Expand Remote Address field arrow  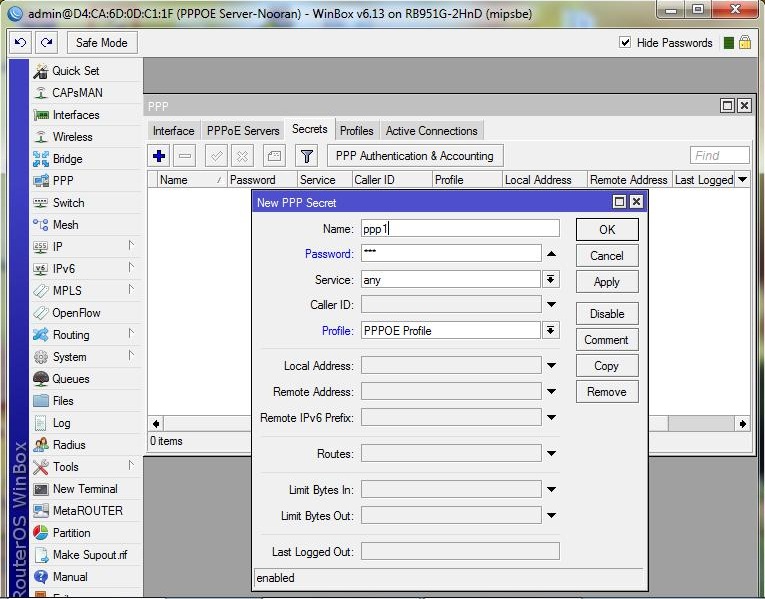tap(551, 391)
